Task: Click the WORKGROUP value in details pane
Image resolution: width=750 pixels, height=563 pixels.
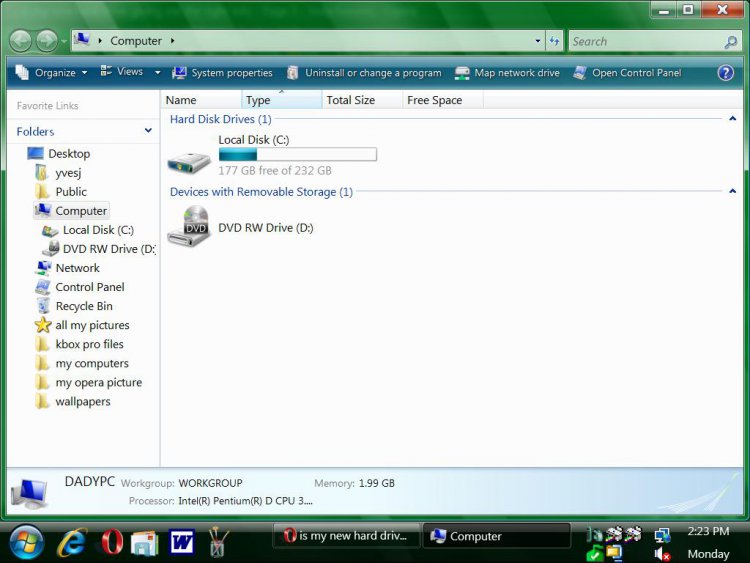Action: 210,483
